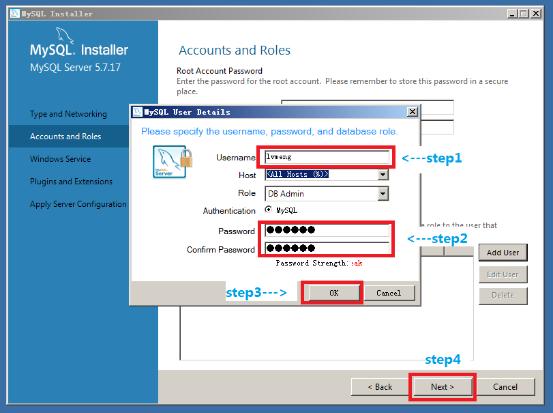Click the Authentication label
Image resolution: width=553 pixels, height=413 pixels.
tap(229, 211)
